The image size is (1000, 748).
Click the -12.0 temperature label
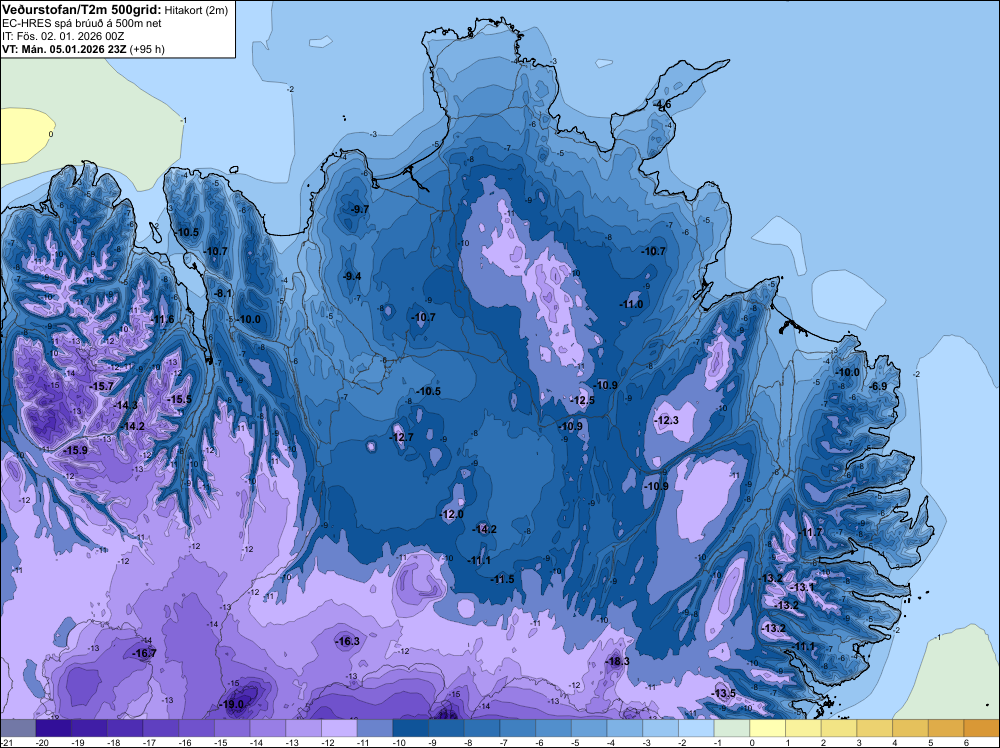[x=452, y=514]
